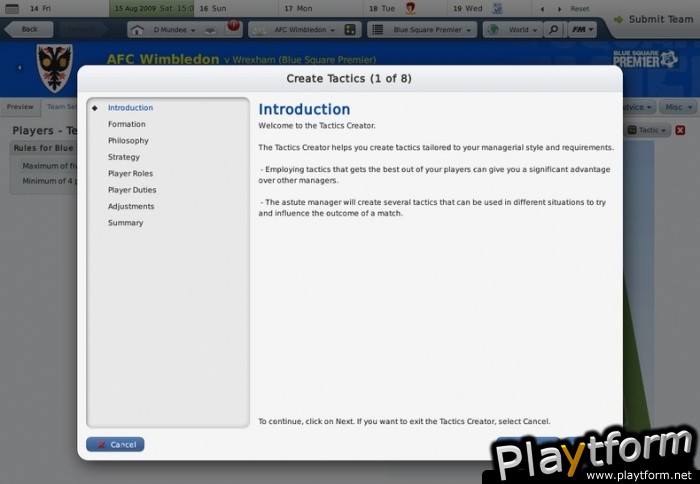The height and width of the screenshot is (484, 700).
Task: Open the D Mundee manager dropdown
Action: coord(175,30)
